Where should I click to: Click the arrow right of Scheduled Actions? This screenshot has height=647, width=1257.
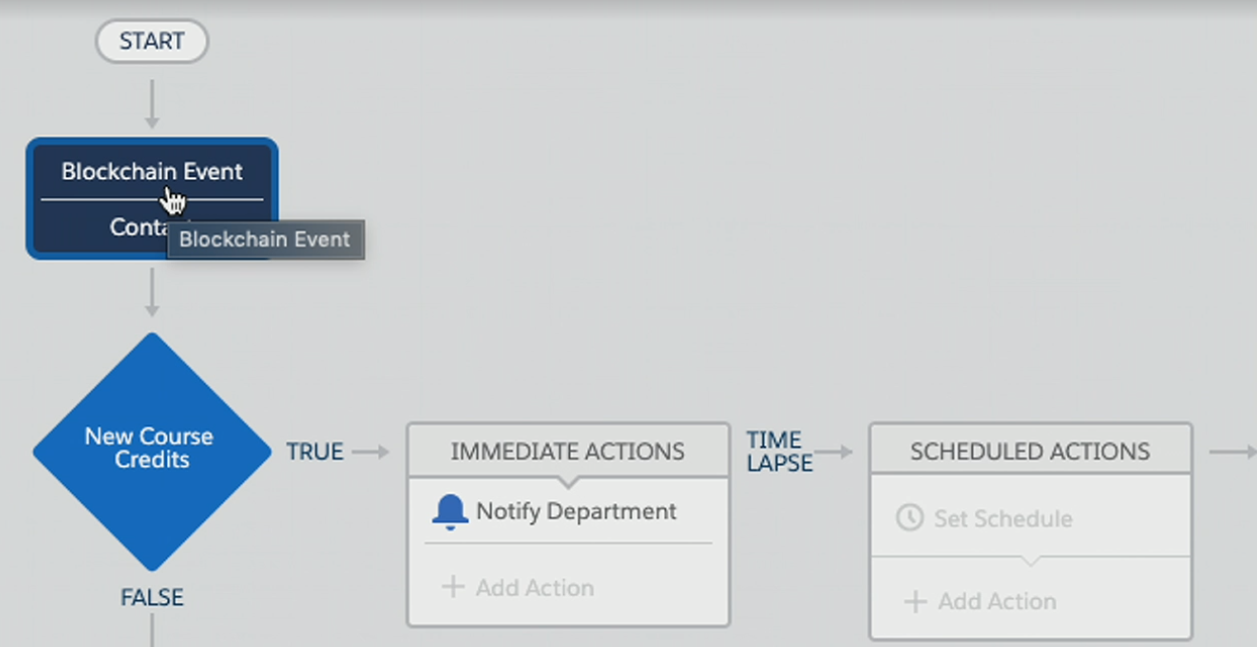pos(1232,452)
